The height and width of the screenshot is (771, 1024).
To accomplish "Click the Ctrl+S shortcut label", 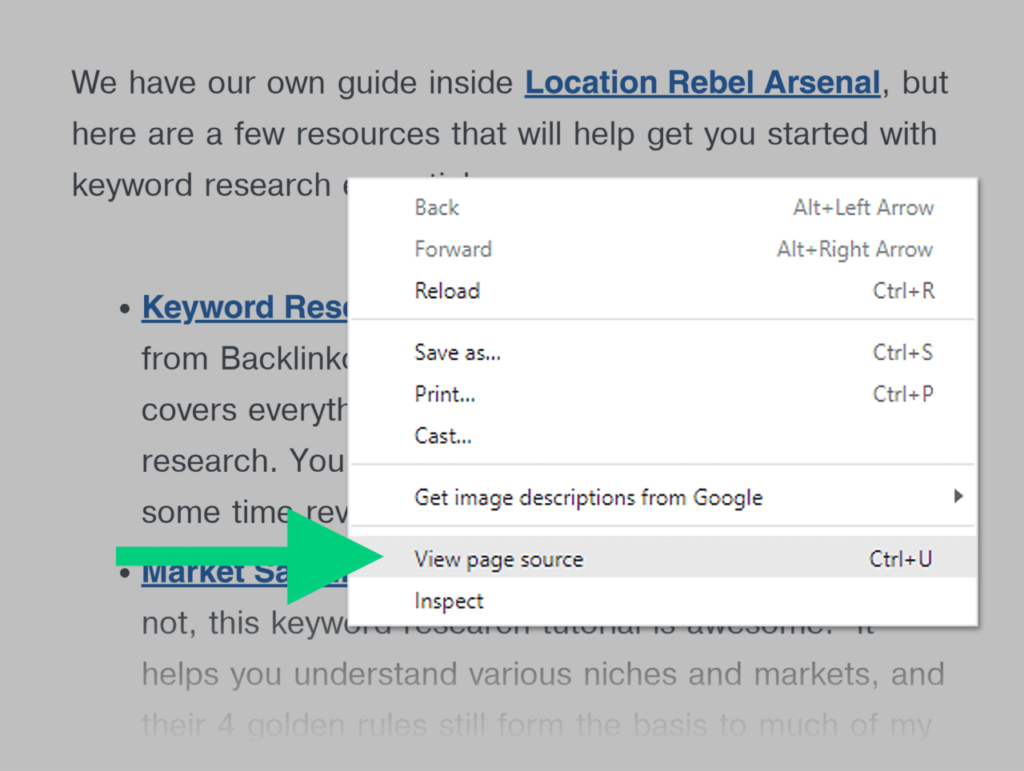I will (903, 352).
